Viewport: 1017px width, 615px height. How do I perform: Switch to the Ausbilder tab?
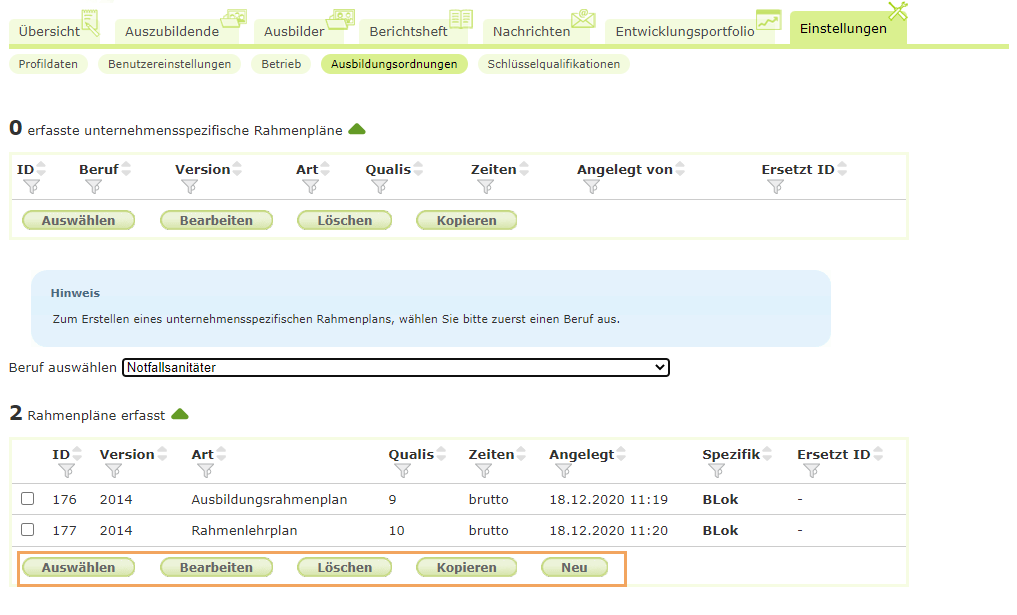coord(292,30)
